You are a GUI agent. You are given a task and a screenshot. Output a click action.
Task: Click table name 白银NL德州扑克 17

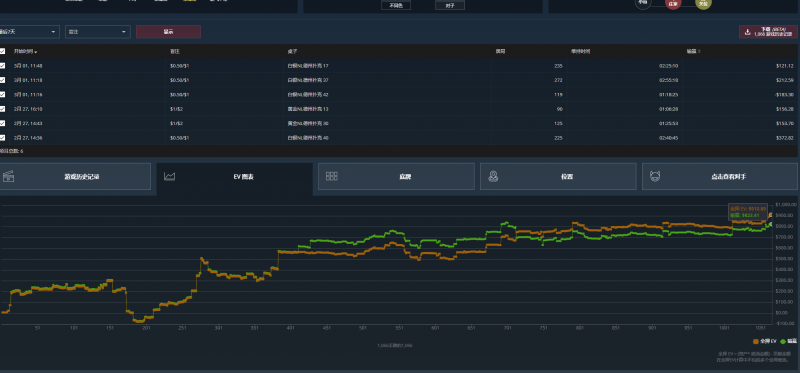coord(308,66)
